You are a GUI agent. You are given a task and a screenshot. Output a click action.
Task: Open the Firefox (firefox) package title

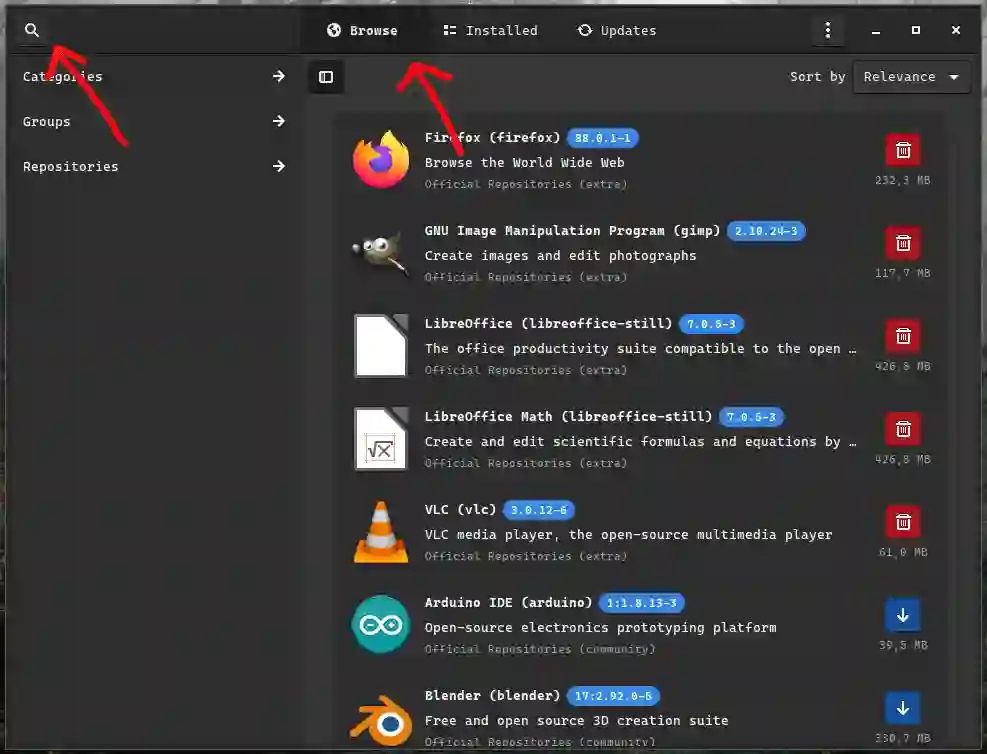(492, 138)
